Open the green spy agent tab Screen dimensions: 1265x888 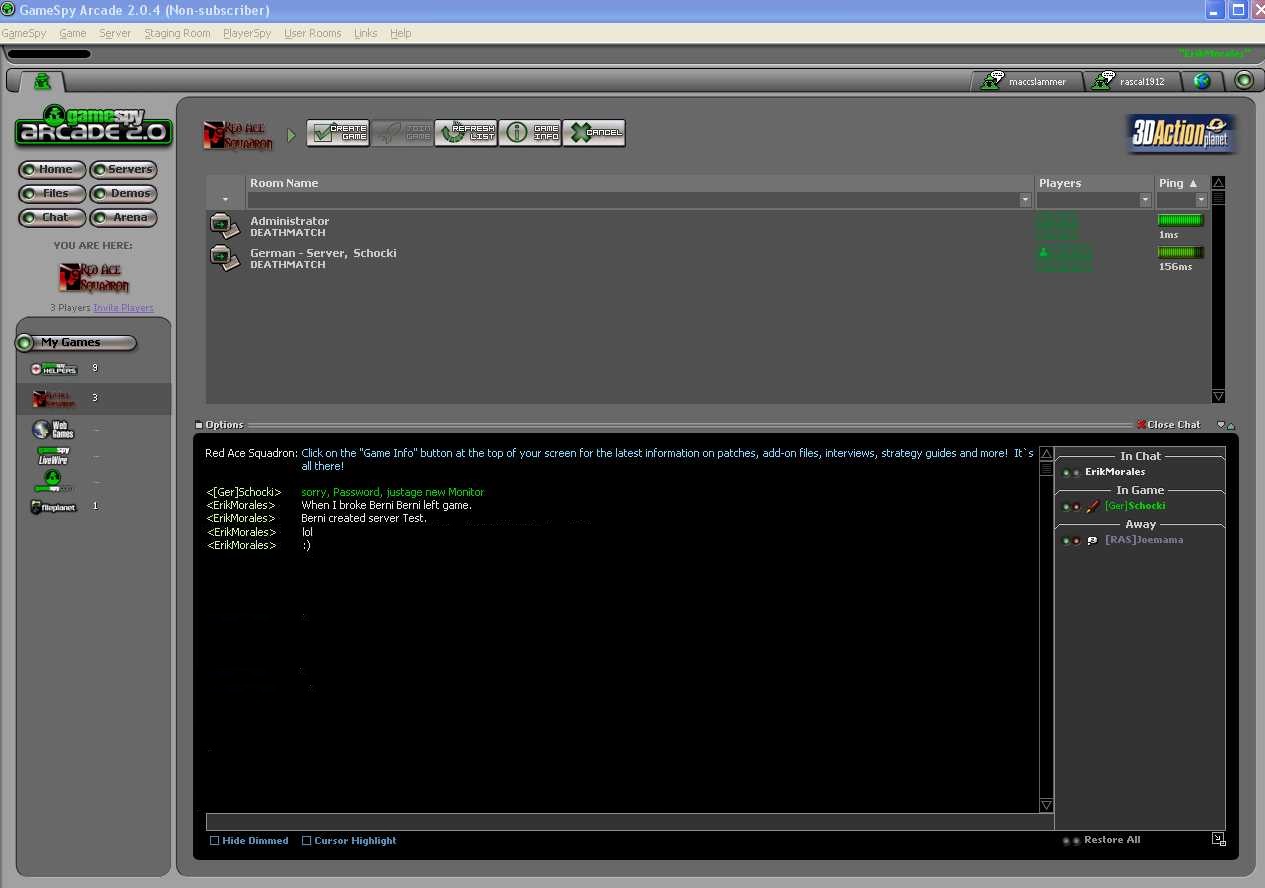pos(42,82)
